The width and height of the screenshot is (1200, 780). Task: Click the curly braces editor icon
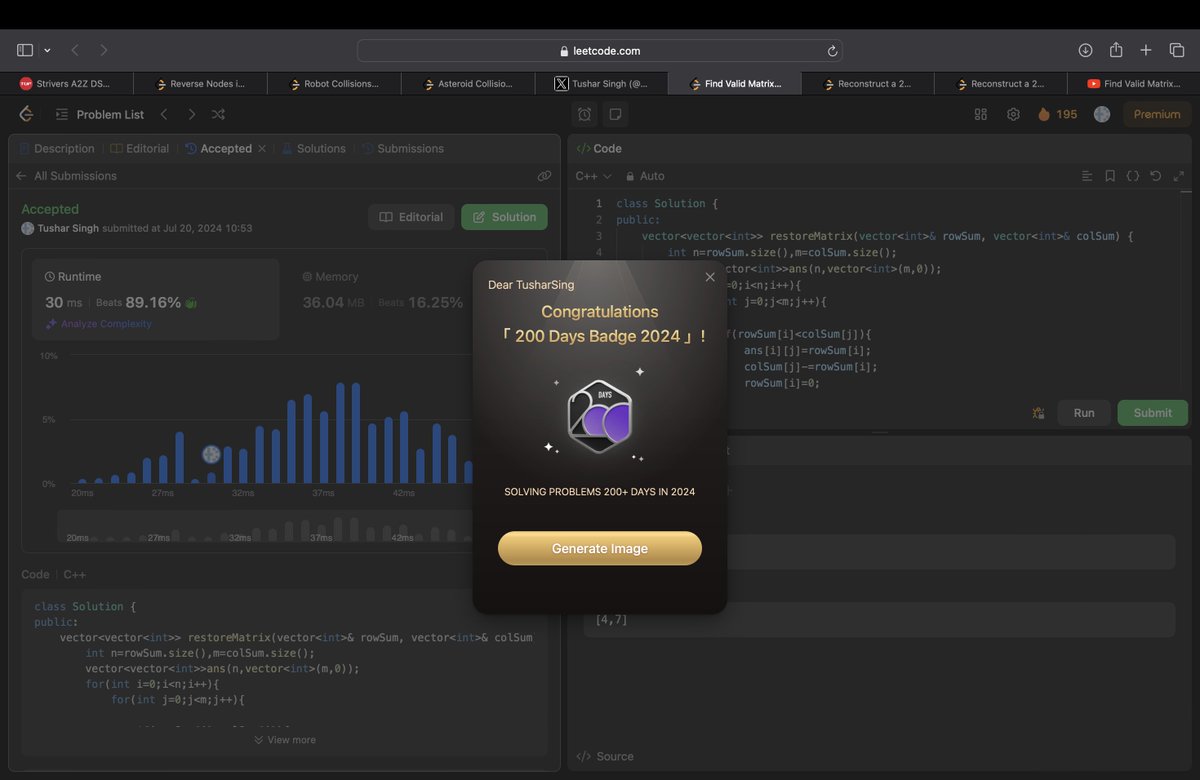(1133, 176)
